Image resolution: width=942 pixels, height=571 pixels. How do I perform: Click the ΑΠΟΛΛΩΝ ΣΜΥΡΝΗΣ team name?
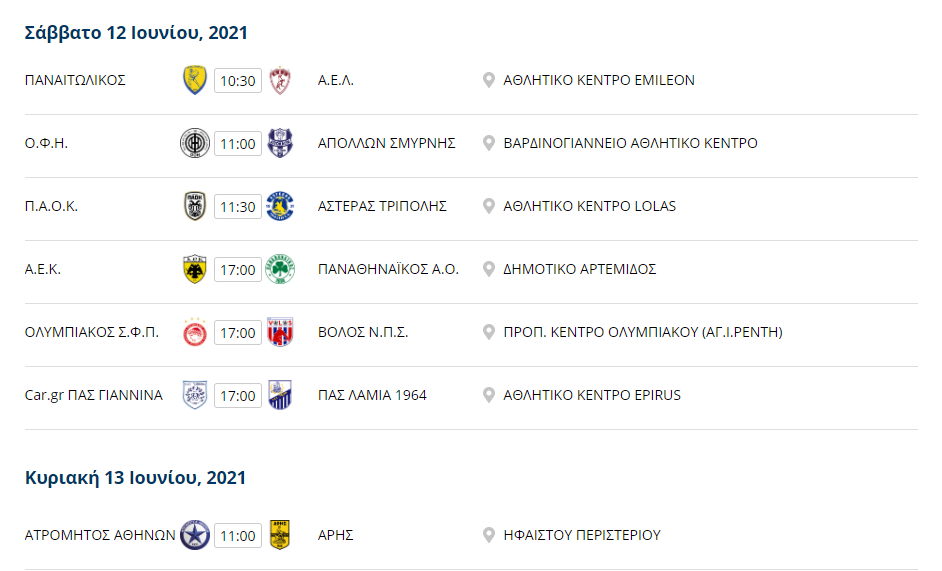click(386, 144)
